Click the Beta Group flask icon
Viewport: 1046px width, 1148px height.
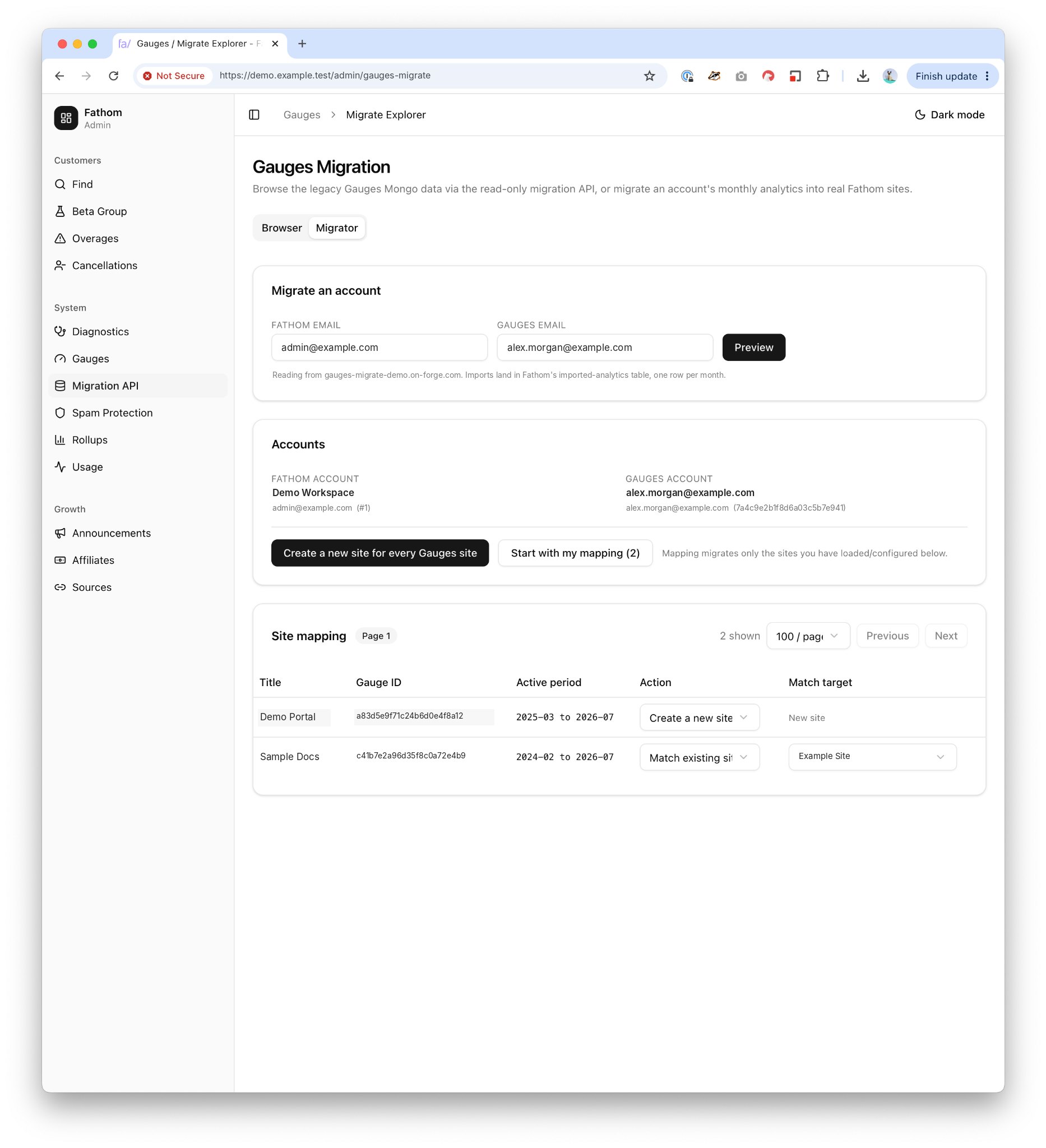60,211
